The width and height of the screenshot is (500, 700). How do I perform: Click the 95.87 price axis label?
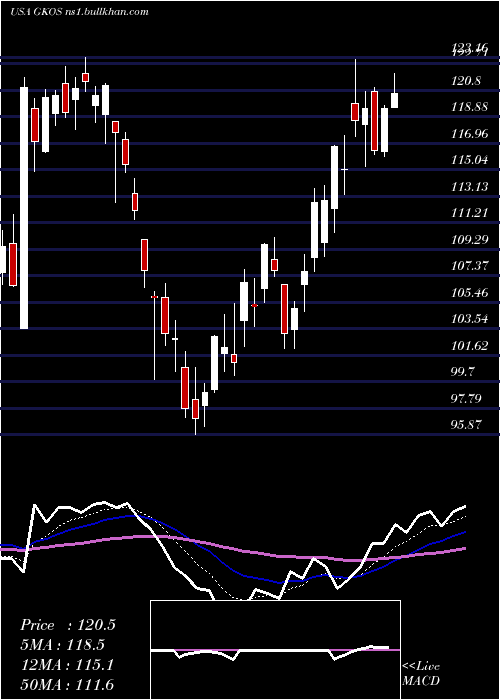tap(467, 425)
